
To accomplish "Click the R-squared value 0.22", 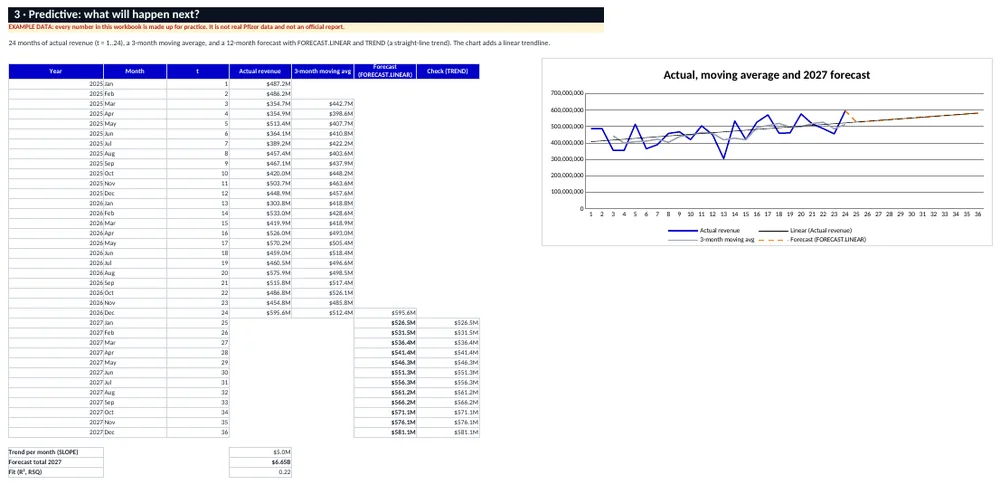I will coord(260,472).
